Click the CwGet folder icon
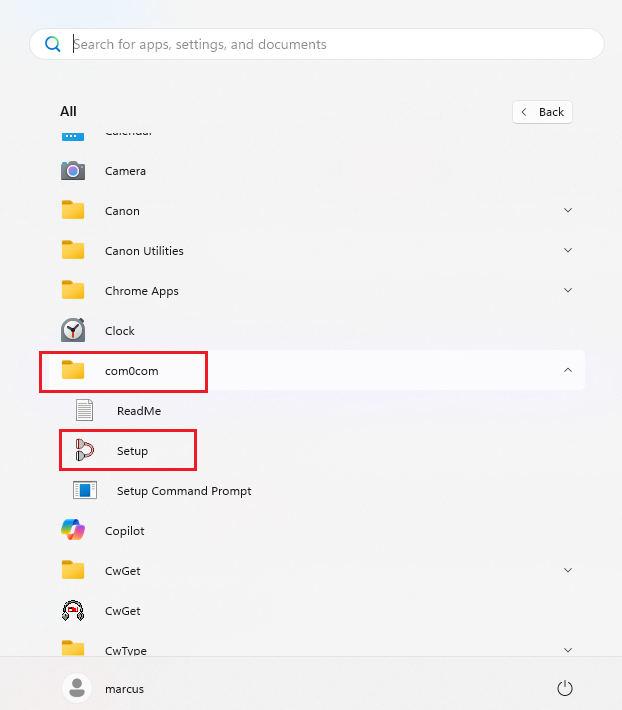This screenshot has height=710, width=622. (73, 570)
